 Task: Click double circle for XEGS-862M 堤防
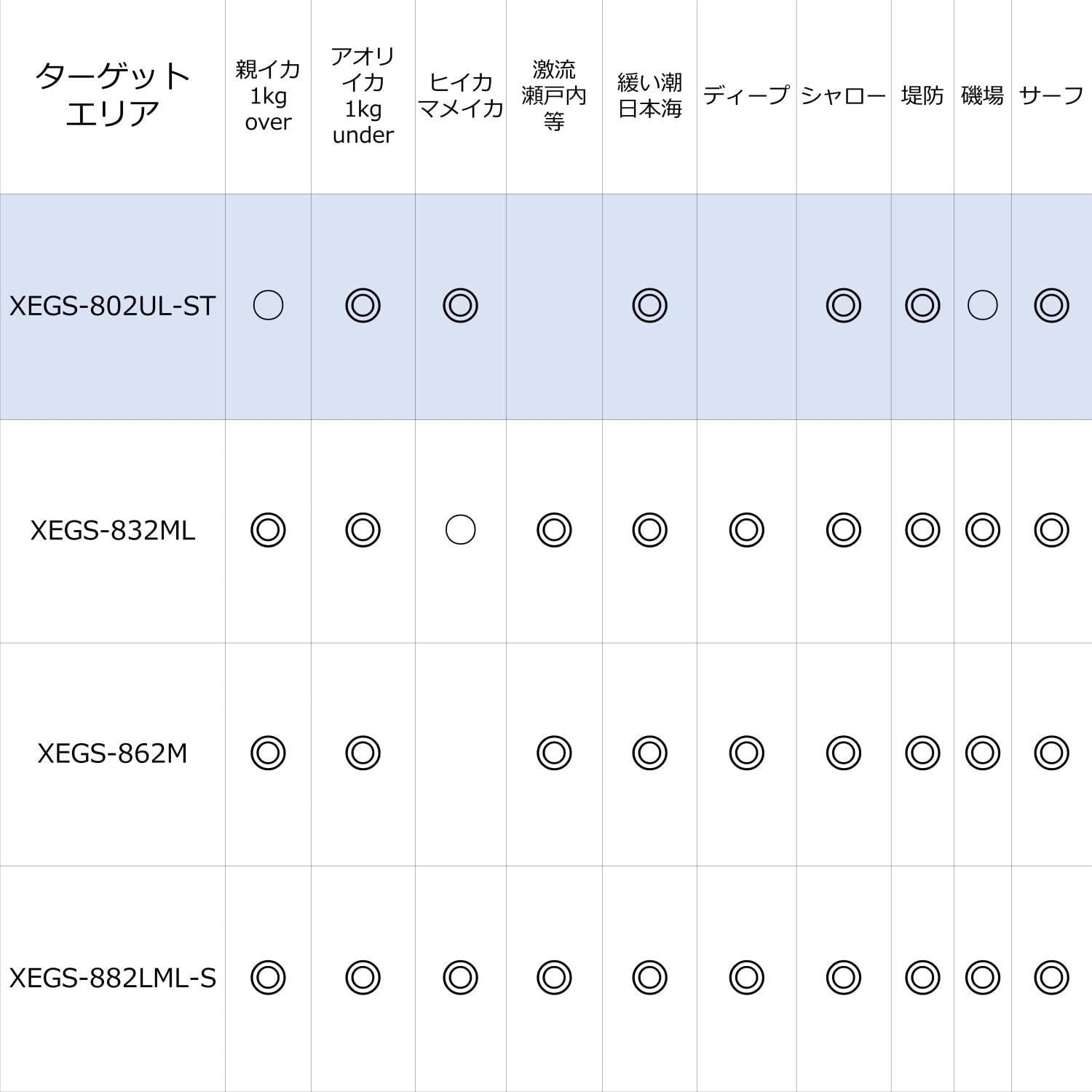922,753
